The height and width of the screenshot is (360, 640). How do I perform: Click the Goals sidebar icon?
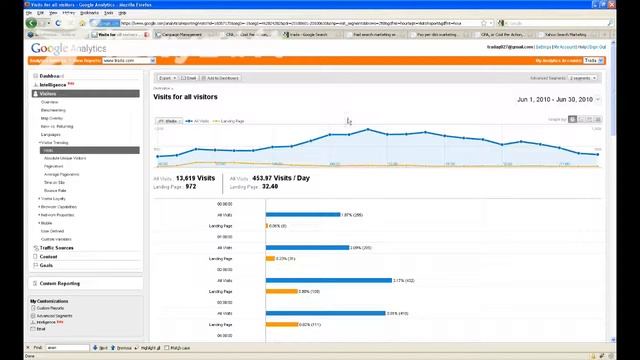coord(36,265)
